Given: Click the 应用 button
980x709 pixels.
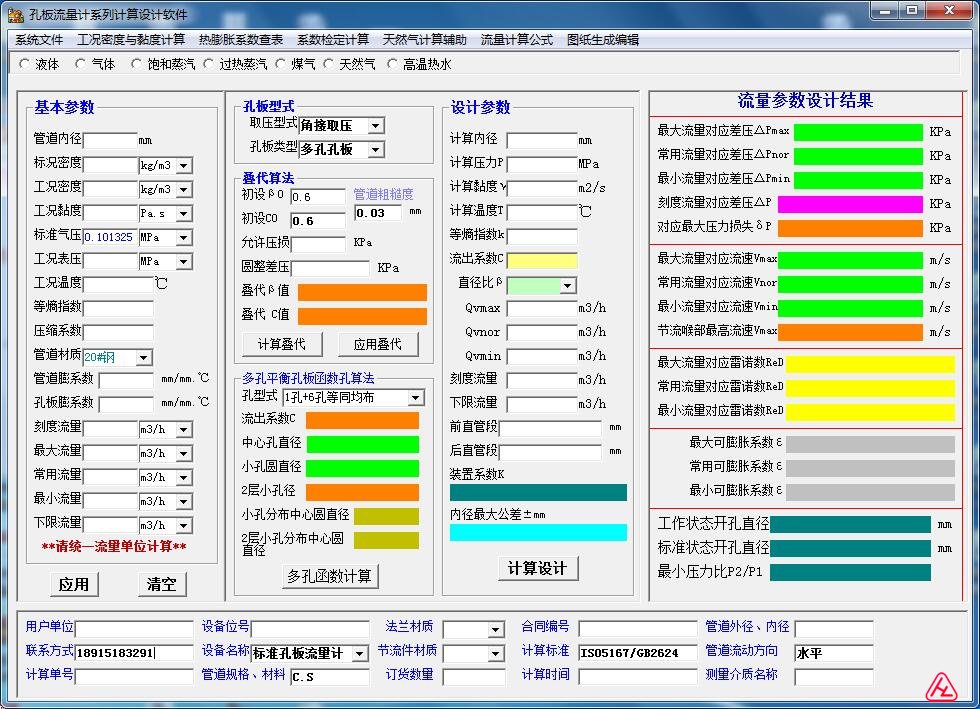Looking at the screenshot, I should click(x=74, y=585).
